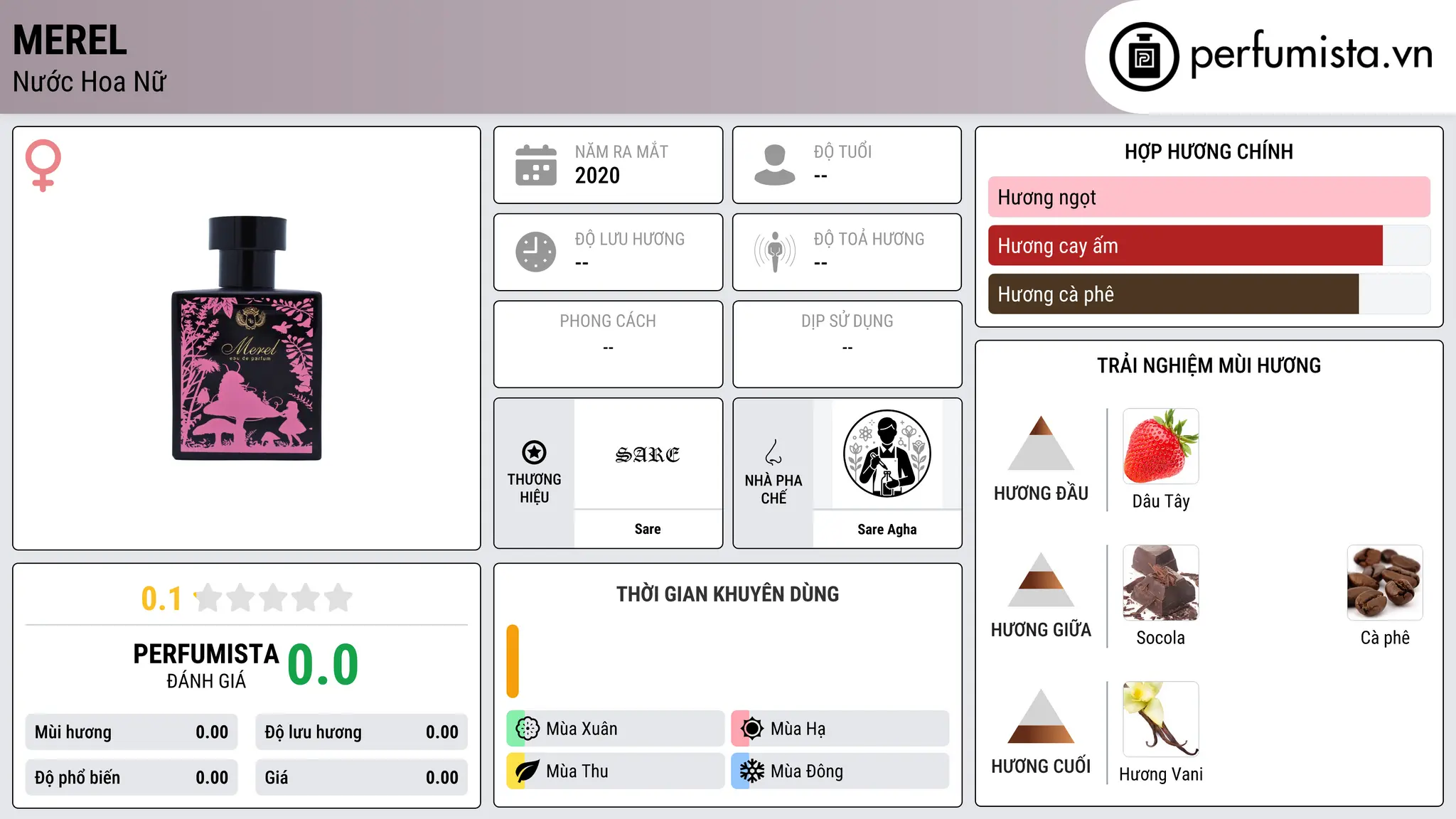Click the summer sun icon
1456x819 pixels.
[x=752, y=729]
